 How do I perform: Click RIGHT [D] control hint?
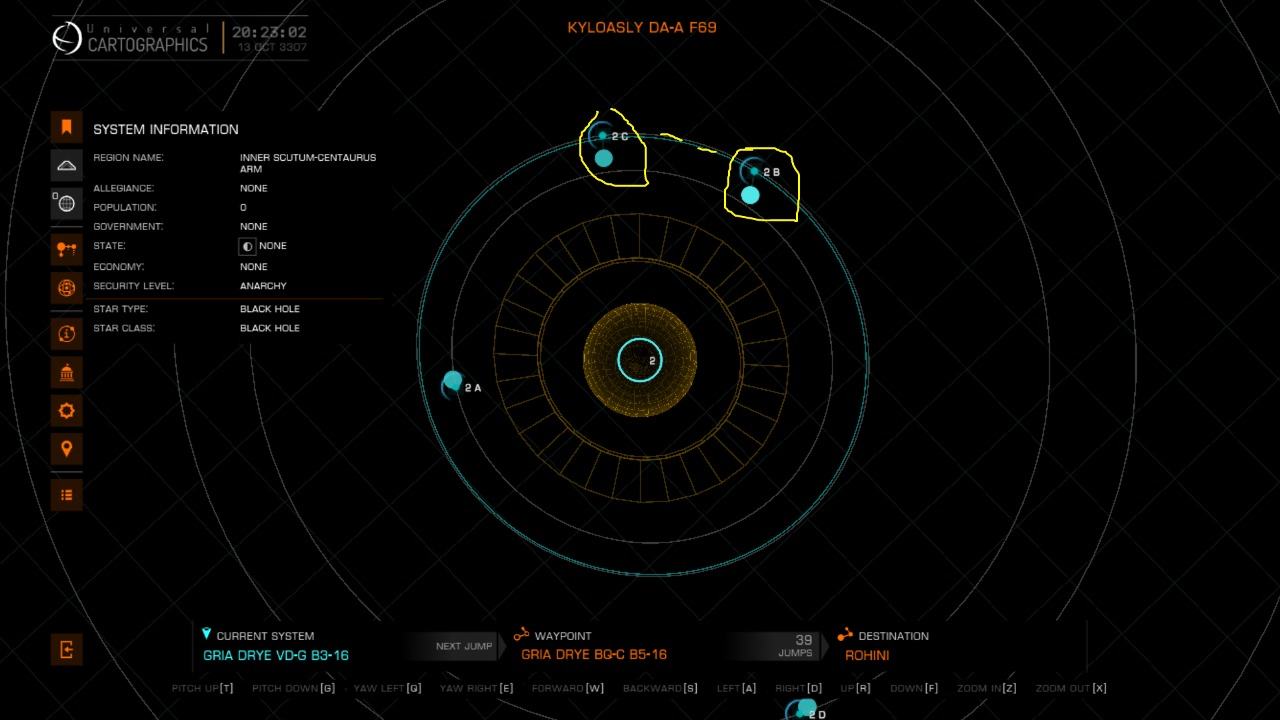pyautogui.click(x=799, y=688)
